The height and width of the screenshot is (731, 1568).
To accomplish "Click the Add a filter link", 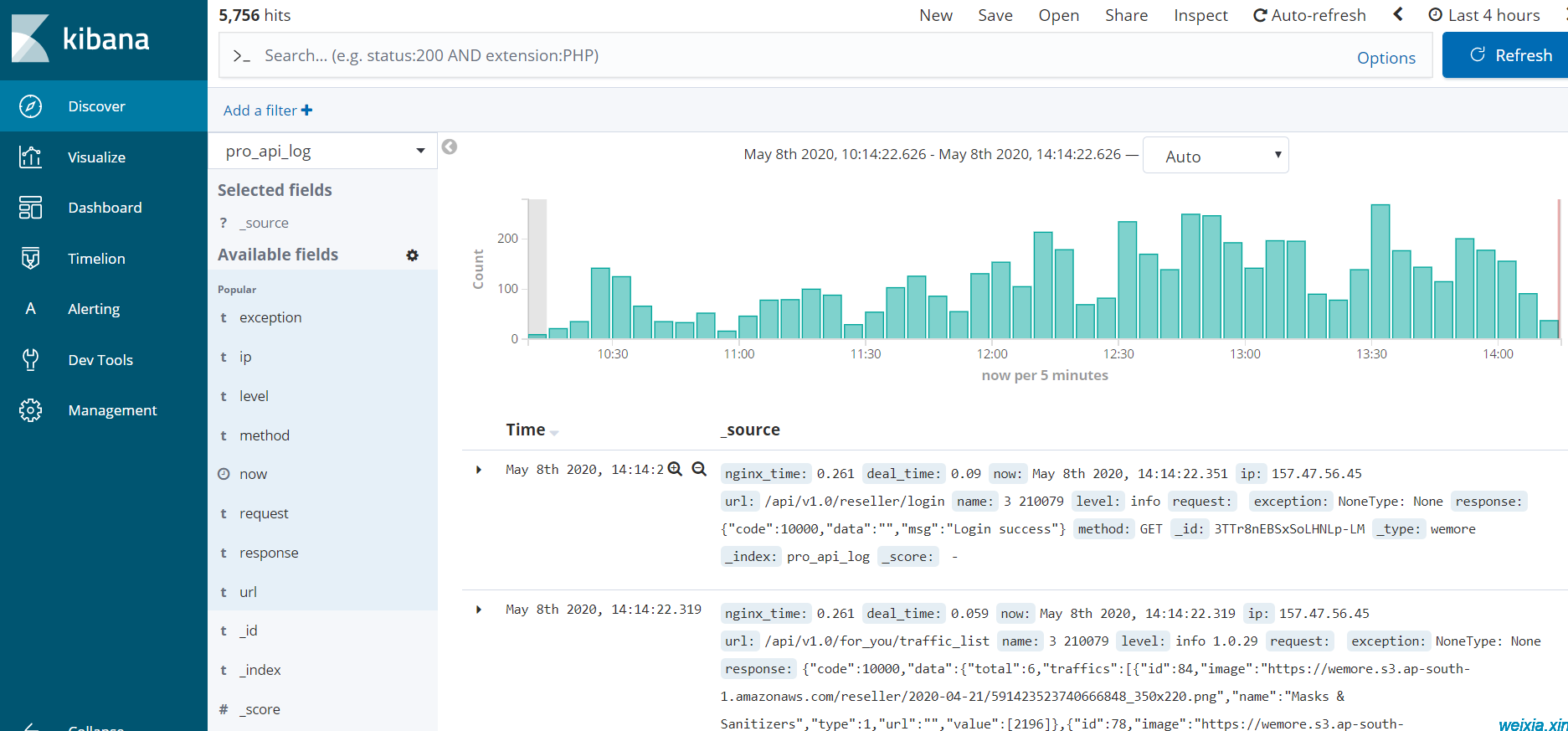I will pyautogui.click(x=268, y=111).
